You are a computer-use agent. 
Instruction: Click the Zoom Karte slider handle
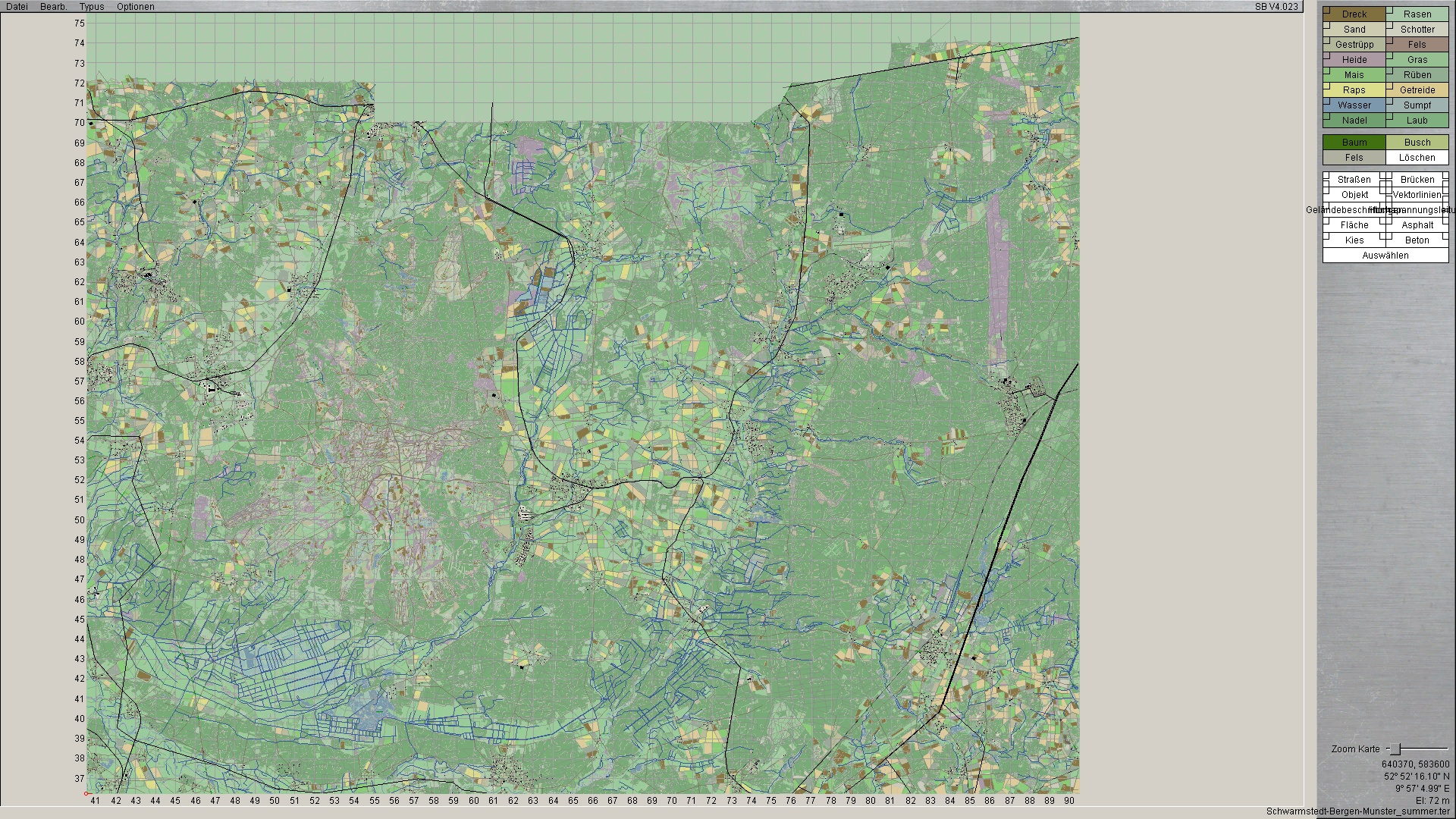[1394, 749]
